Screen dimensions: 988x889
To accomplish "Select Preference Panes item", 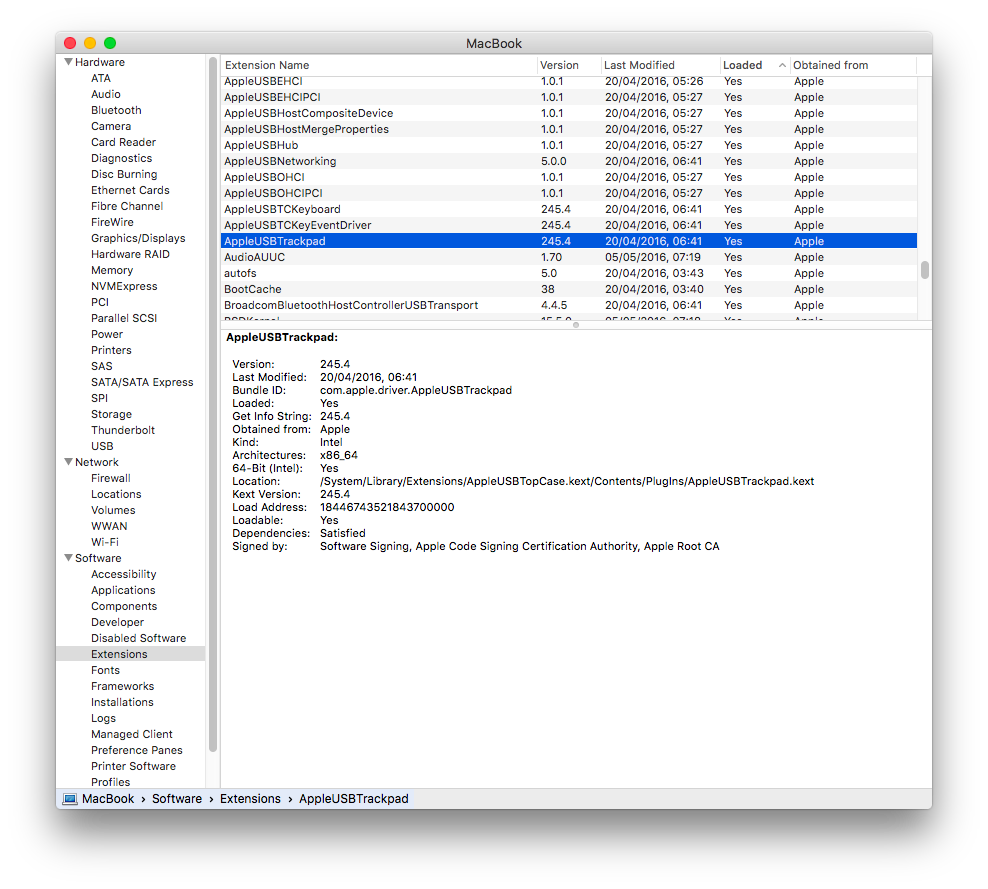I will tap(137, 750).
